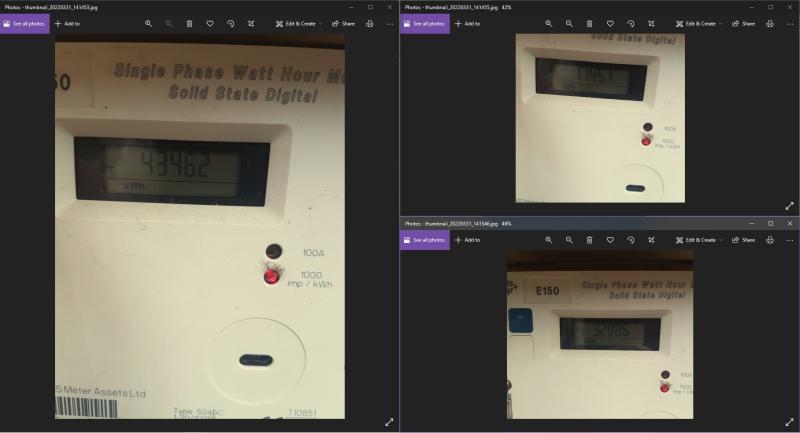800x433 pixels.
Task: Click See all photos in 43462 photo window
Action: [x=25, y=24]
